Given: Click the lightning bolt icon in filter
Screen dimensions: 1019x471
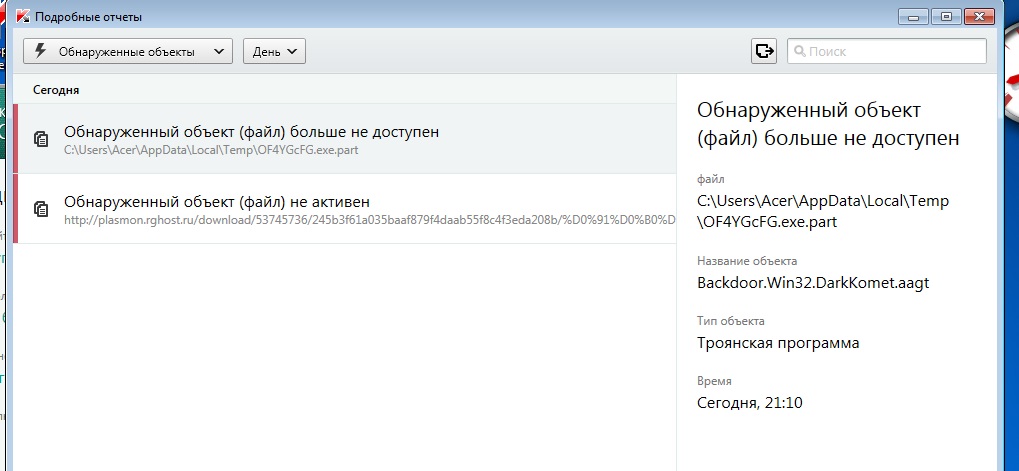Looking at the screenshot, I should click(x=41, y=51).
